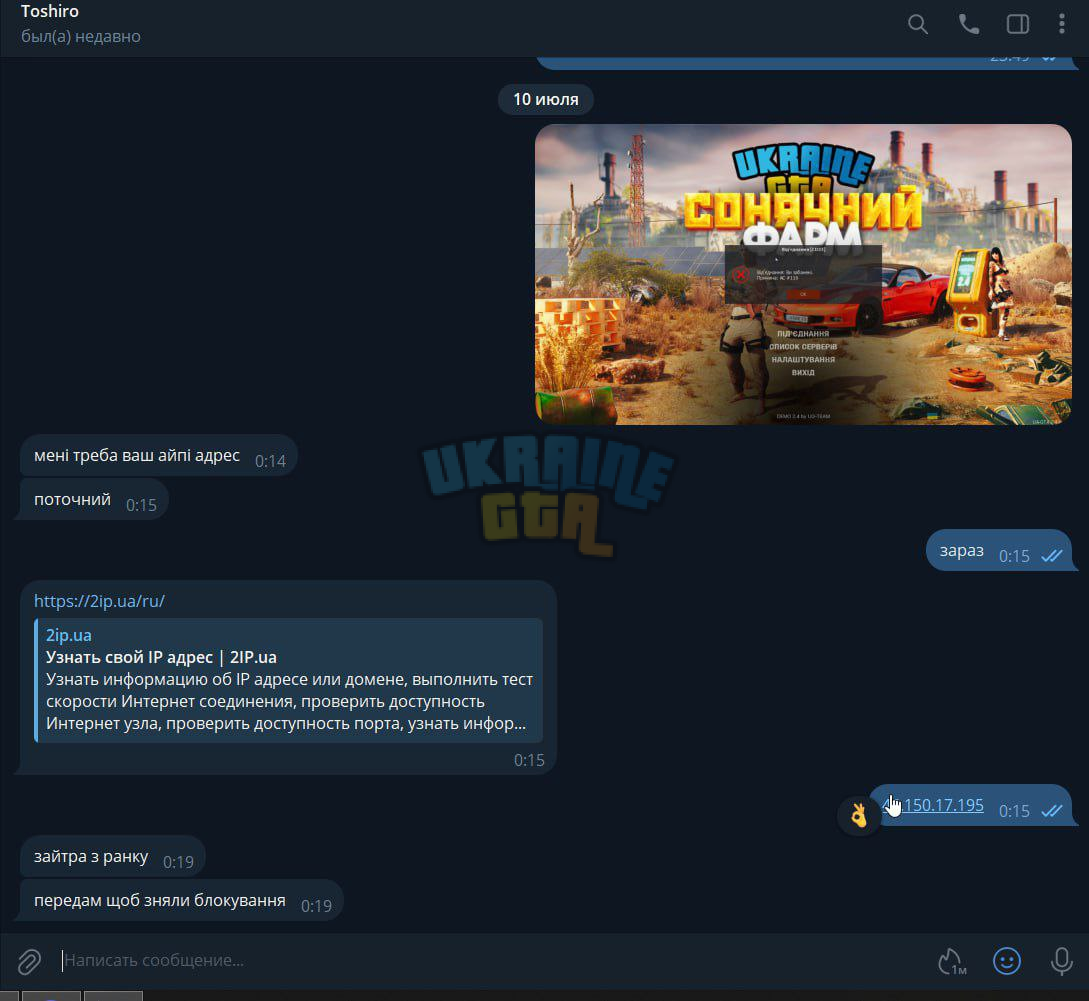Open the https://2ip.ua/ru/ link
Image resolution: width=1089 pixels, height=1001 pixels.
[99, 601]
